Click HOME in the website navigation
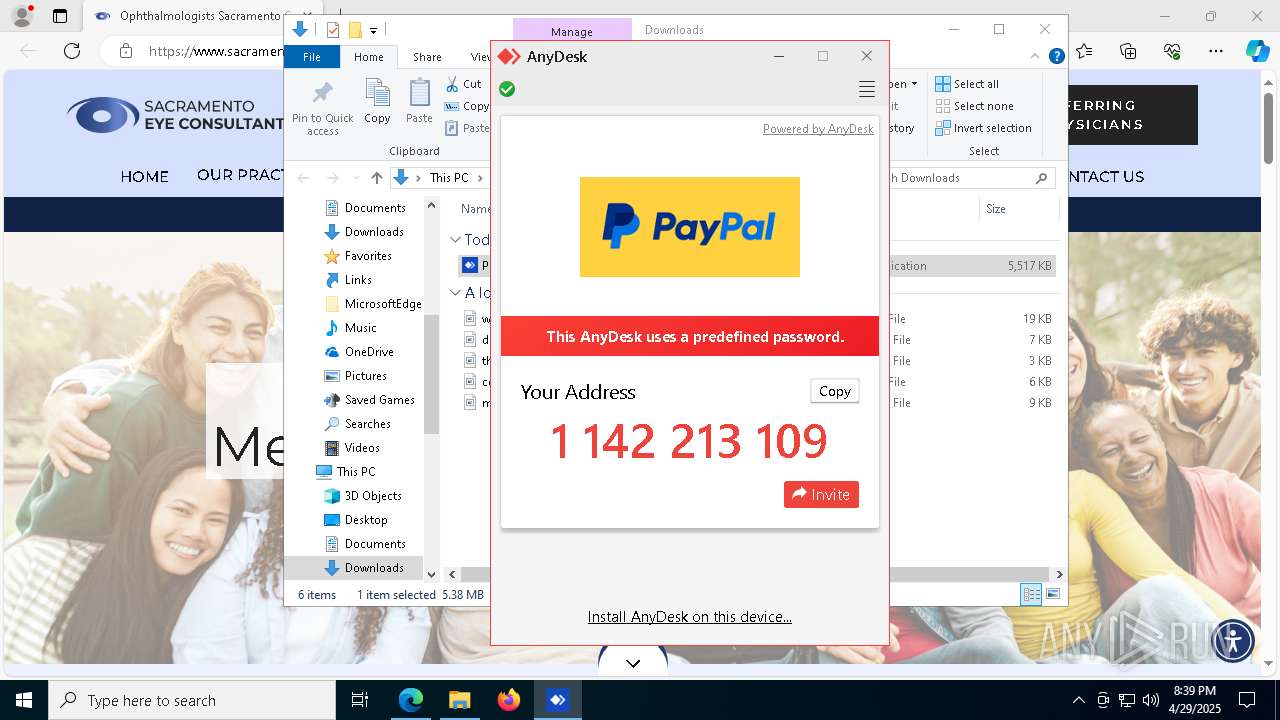 [145, 176]
